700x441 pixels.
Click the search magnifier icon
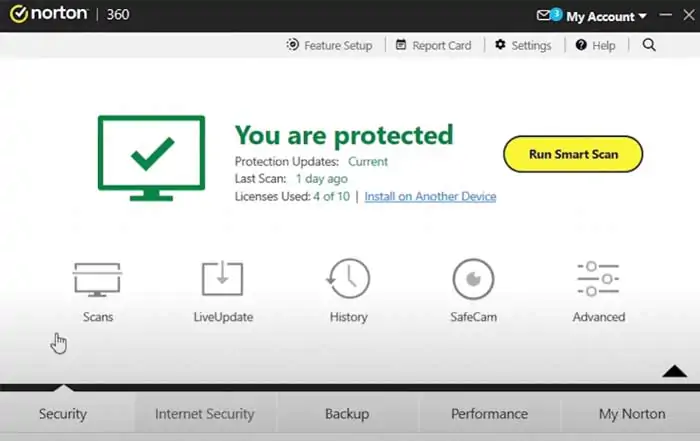point(649,45)
